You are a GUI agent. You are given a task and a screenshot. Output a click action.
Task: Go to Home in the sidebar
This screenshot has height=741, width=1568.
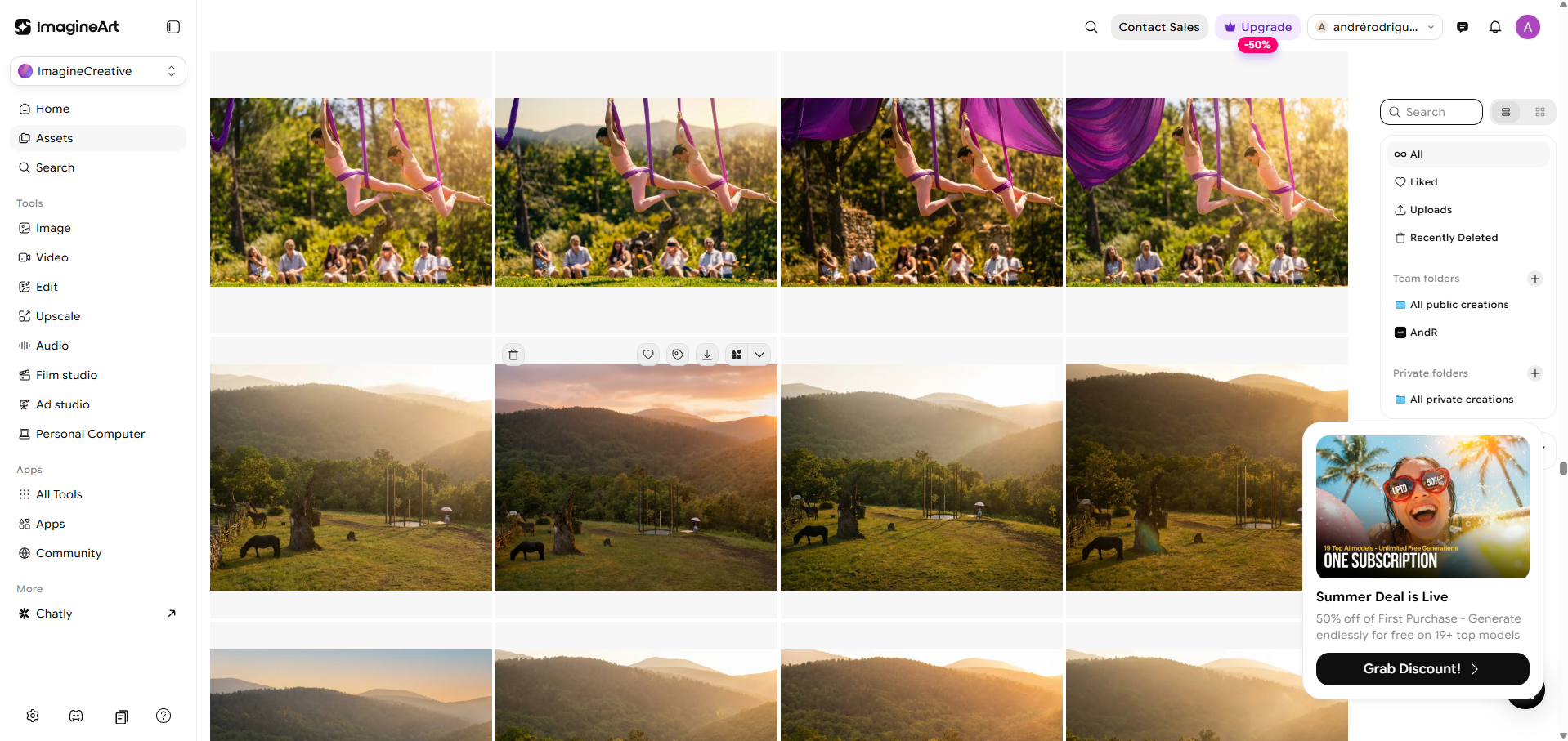tap(98, 109)
